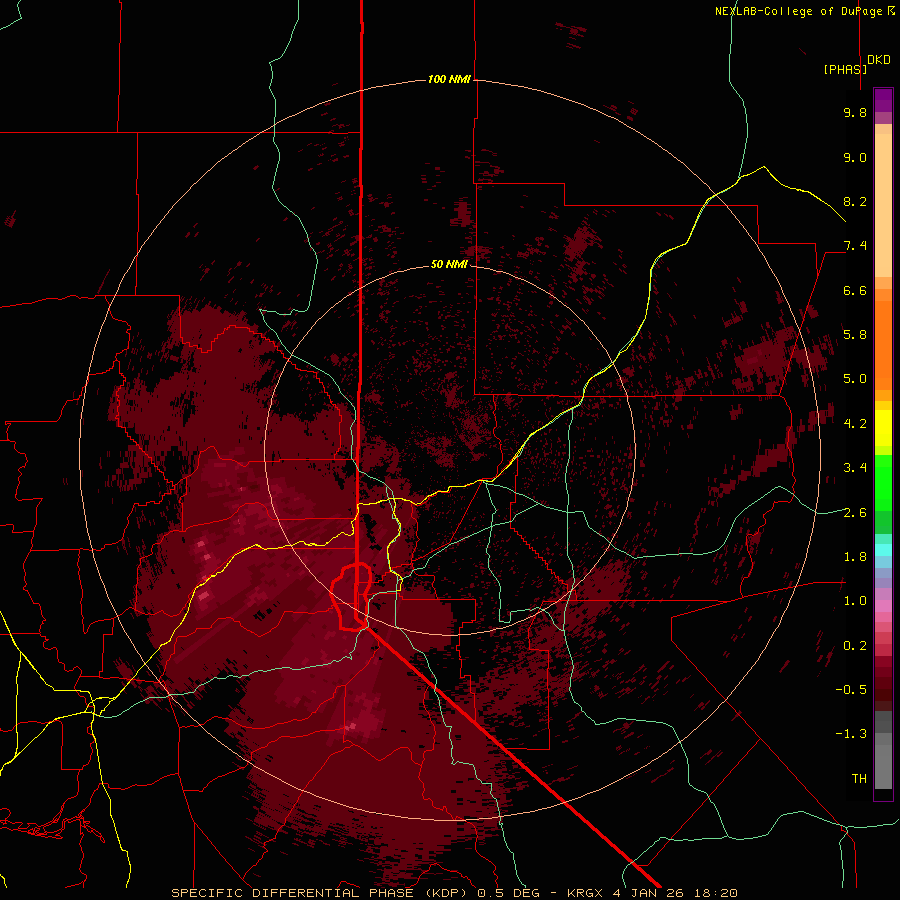Click the DKD unit label above color scale
This screenshot has width=900, height=900.
(x=879, y=60)
